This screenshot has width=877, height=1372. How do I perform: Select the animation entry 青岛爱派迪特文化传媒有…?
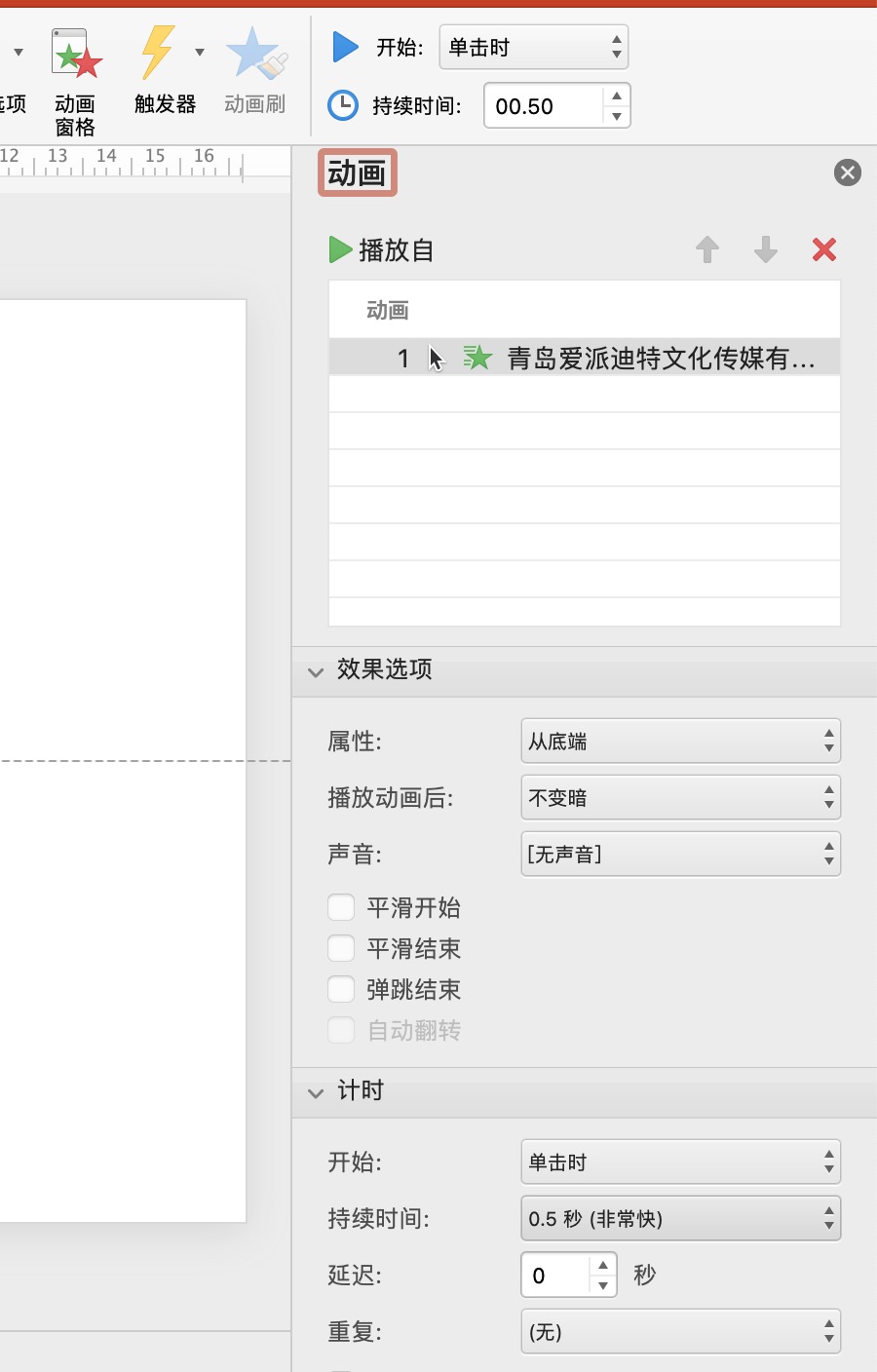(x=585, y=358)
